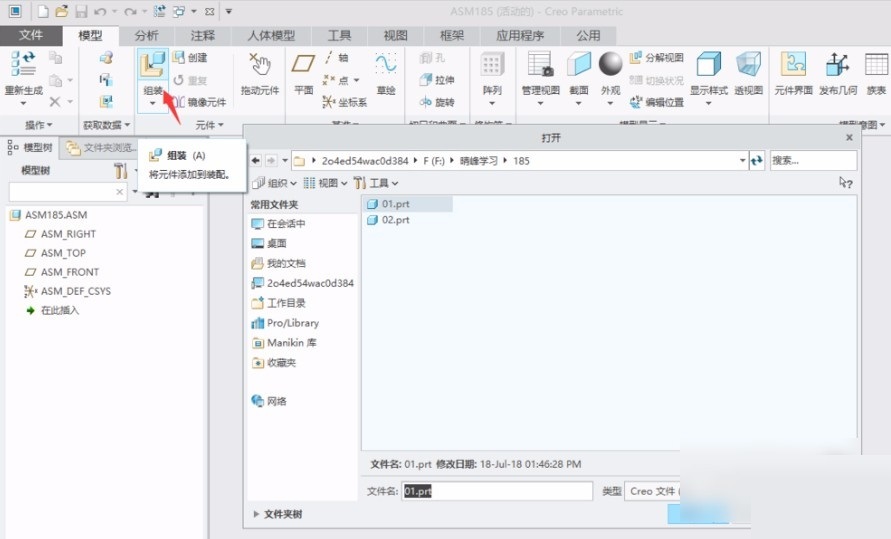
Task: Click the 显示样式 display style icon
Action: click(709, 64)
